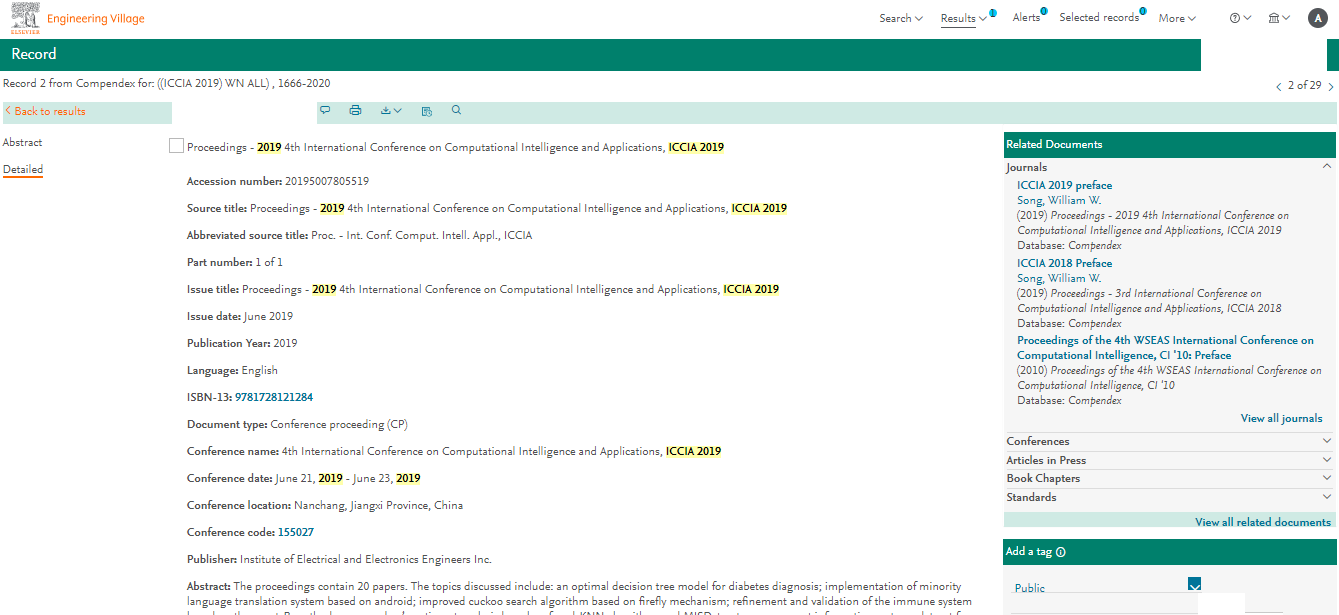Open Selected records
This screenshot has height=615, width=1339.
[1098, 18]
